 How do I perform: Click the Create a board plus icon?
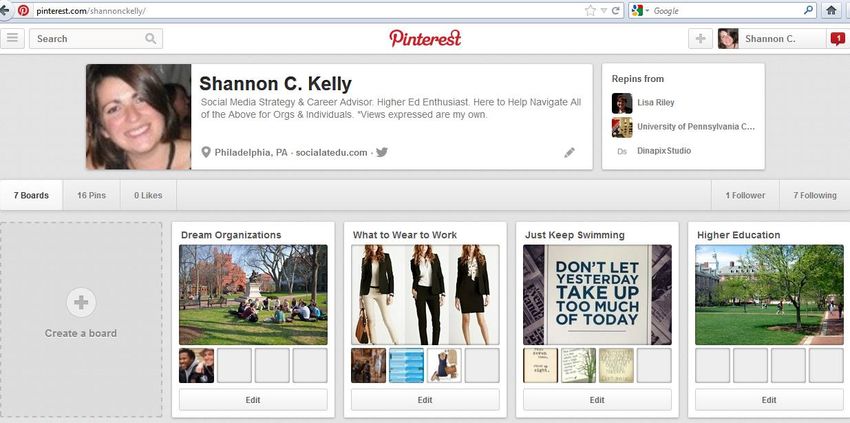pyautogui.click(x=81, y=303)
